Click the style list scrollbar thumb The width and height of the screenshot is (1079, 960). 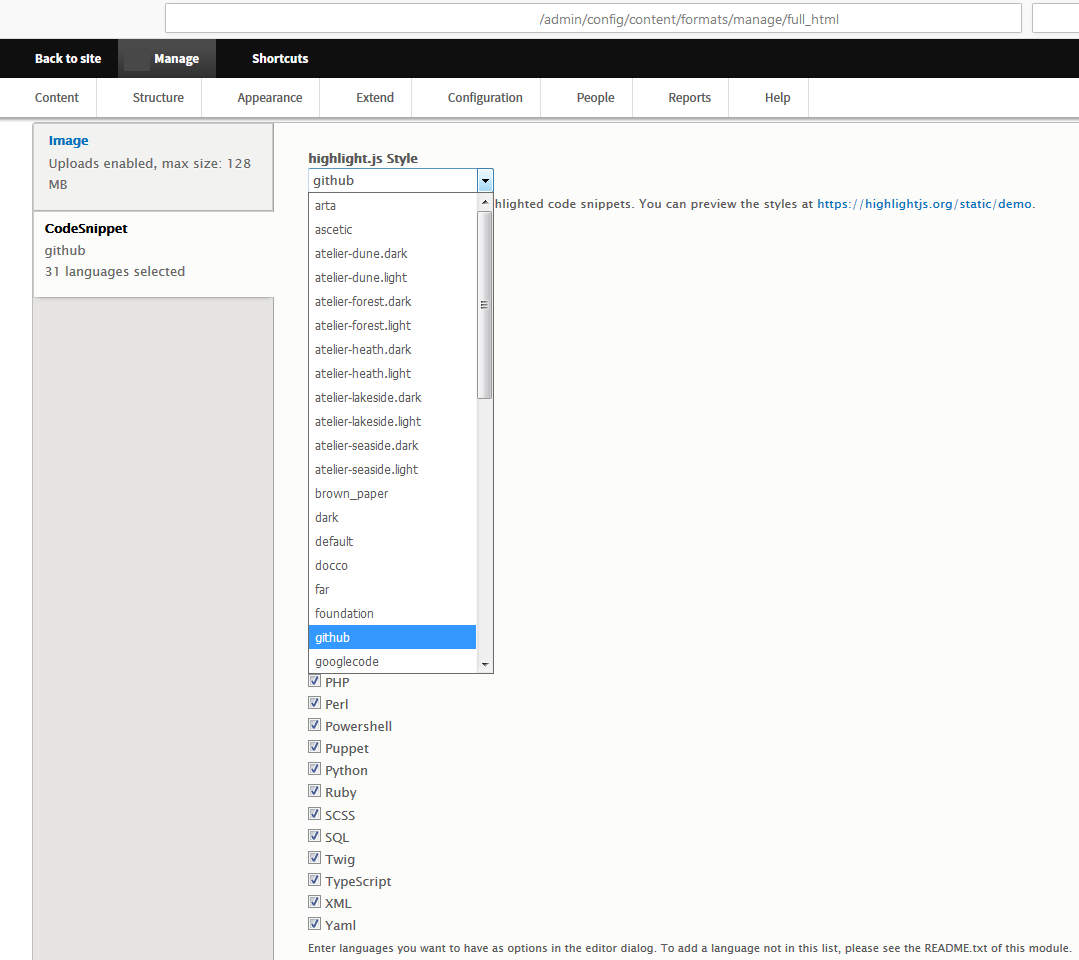click(x=484, y=305)
